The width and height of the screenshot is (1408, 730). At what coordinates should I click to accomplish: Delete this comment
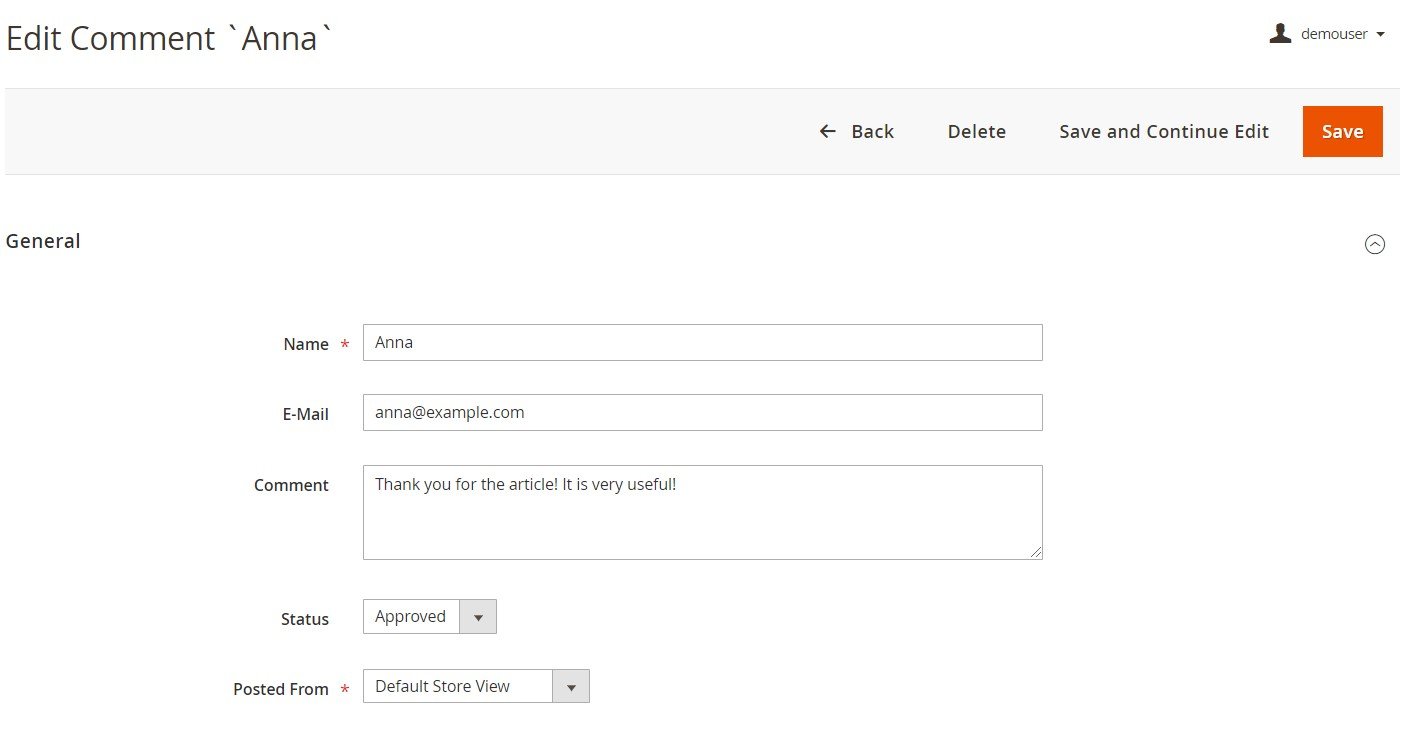pos(977,131)
